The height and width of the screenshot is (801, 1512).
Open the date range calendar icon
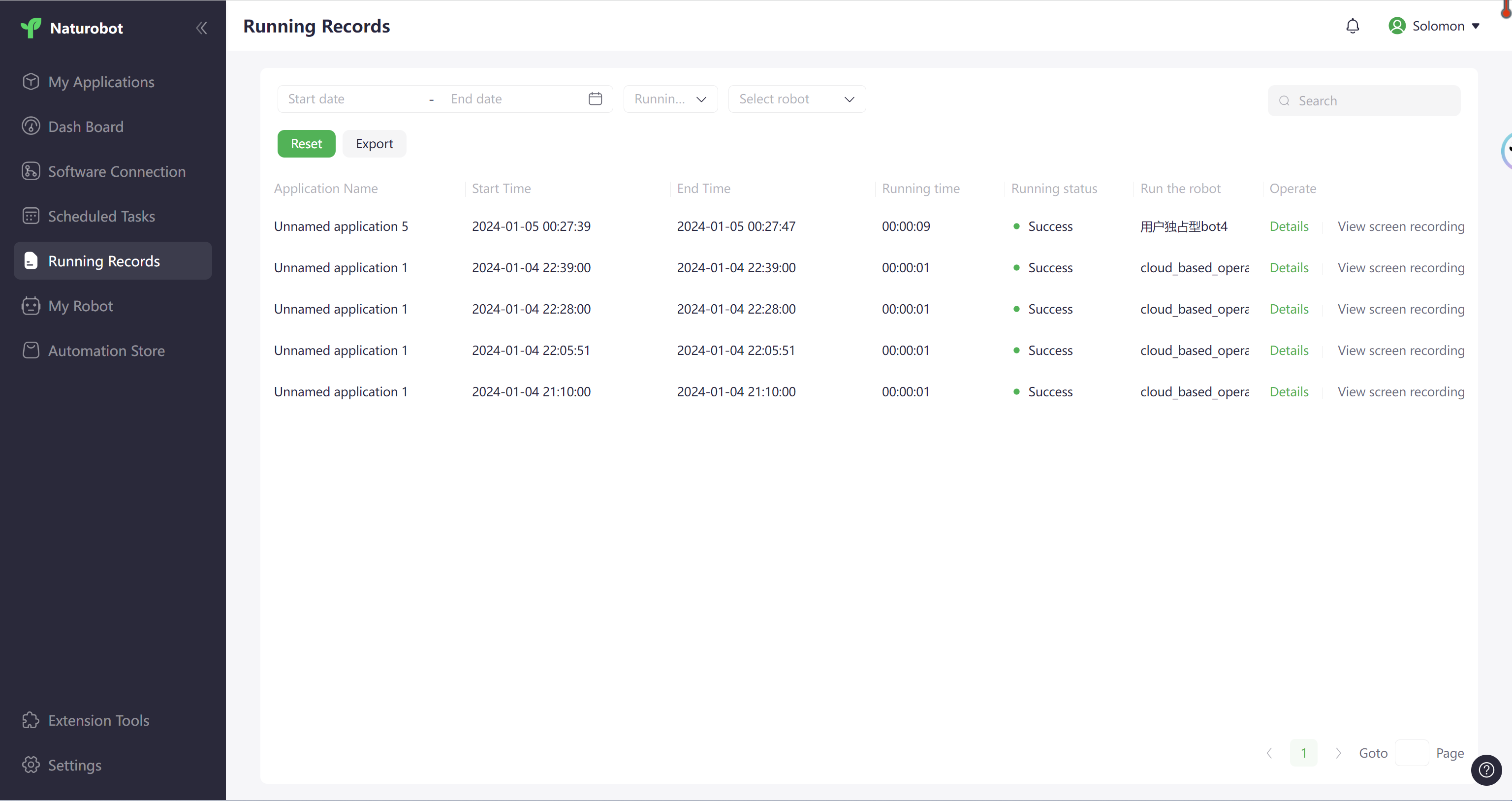(595, 98)
